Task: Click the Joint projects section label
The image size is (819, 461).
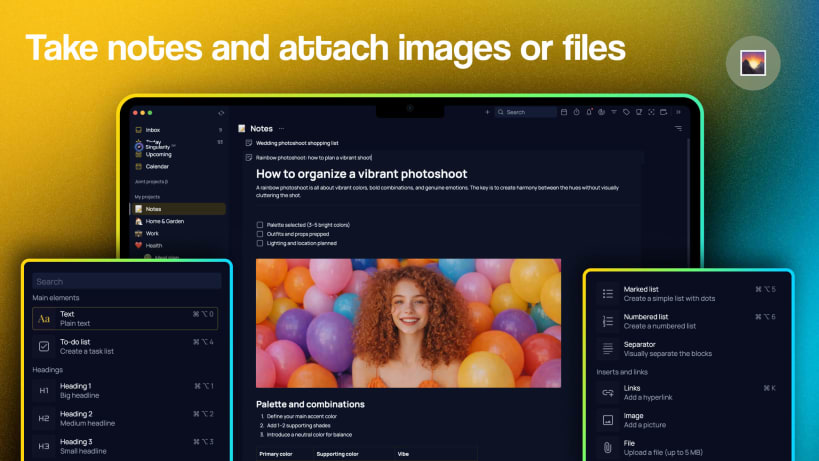Action: pyautogui.click(x=151, y=182)
